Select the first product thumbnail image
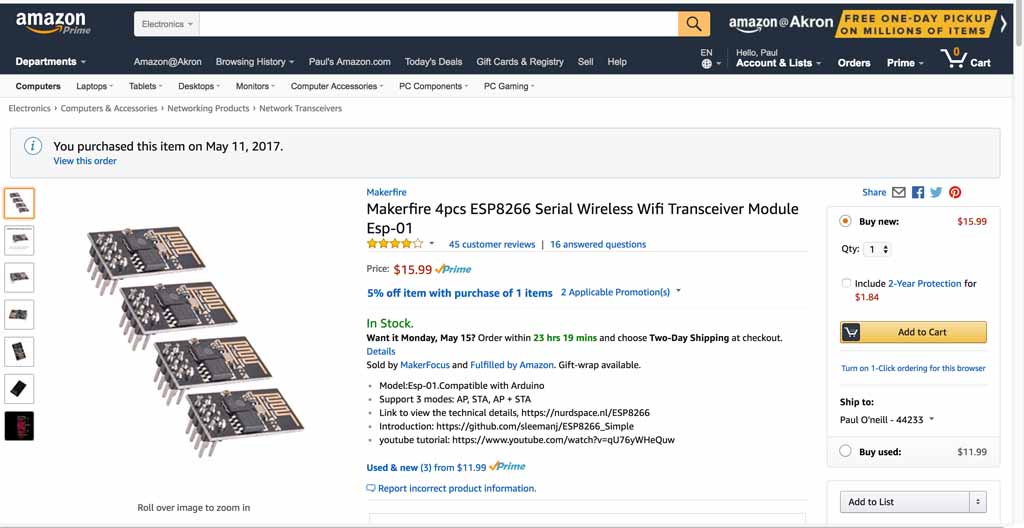The width and height of the screenshot is (1024, 528). coord(19,203)
